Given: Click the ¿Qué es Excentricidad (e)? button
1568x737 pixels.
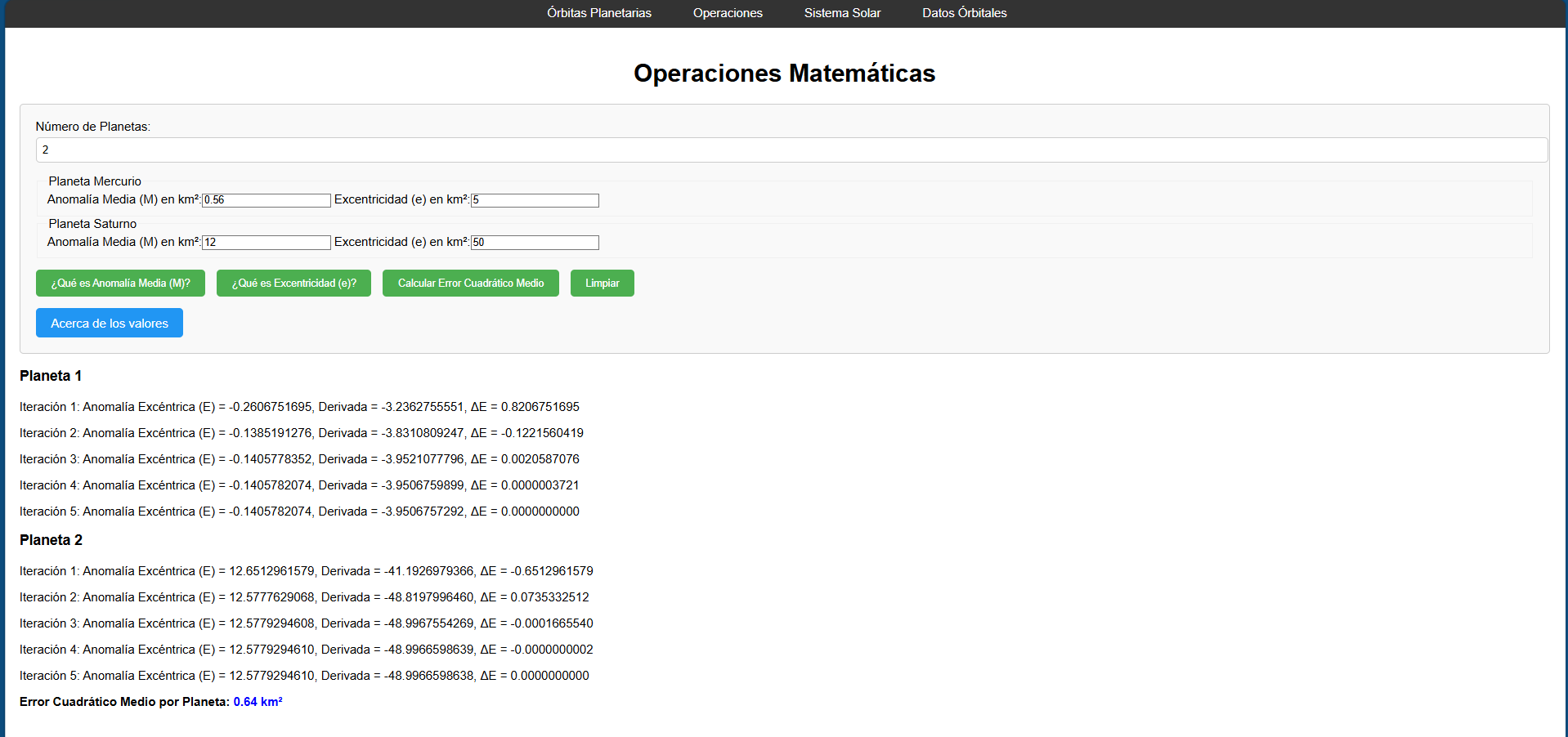Looking at the screenshot, I should 293,283.
